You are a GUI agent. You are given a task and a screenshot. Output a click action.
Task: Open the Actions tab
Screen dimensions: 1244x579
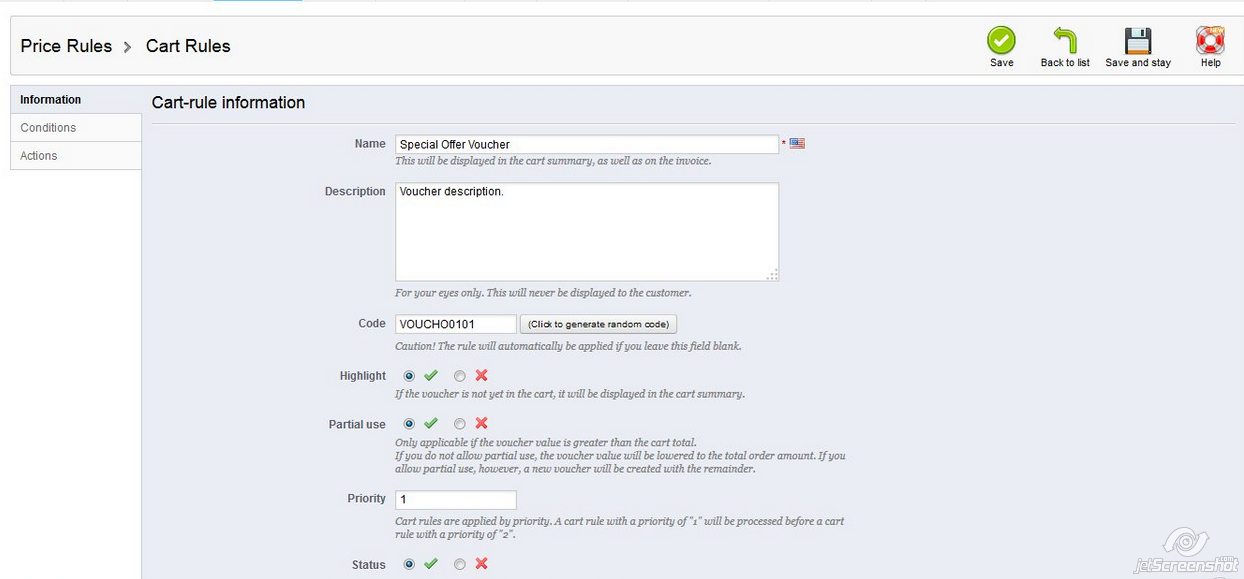[x=76, y=155]
